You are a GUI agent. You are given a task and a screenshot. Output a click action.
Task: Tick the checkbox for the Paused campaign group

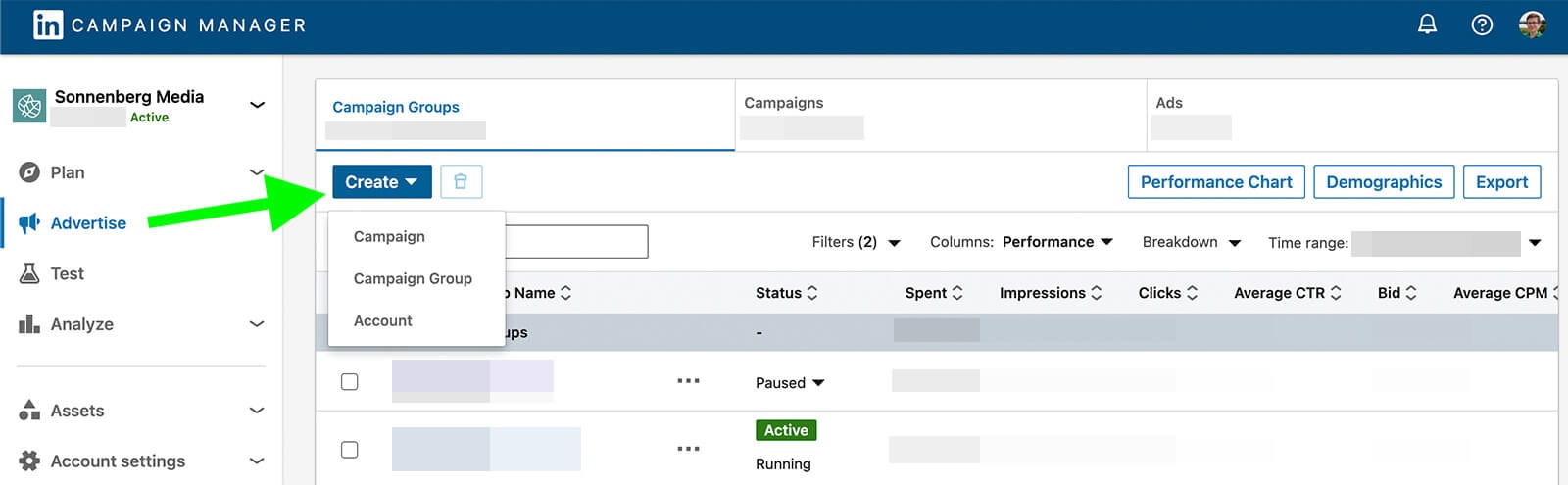point(349,382)
